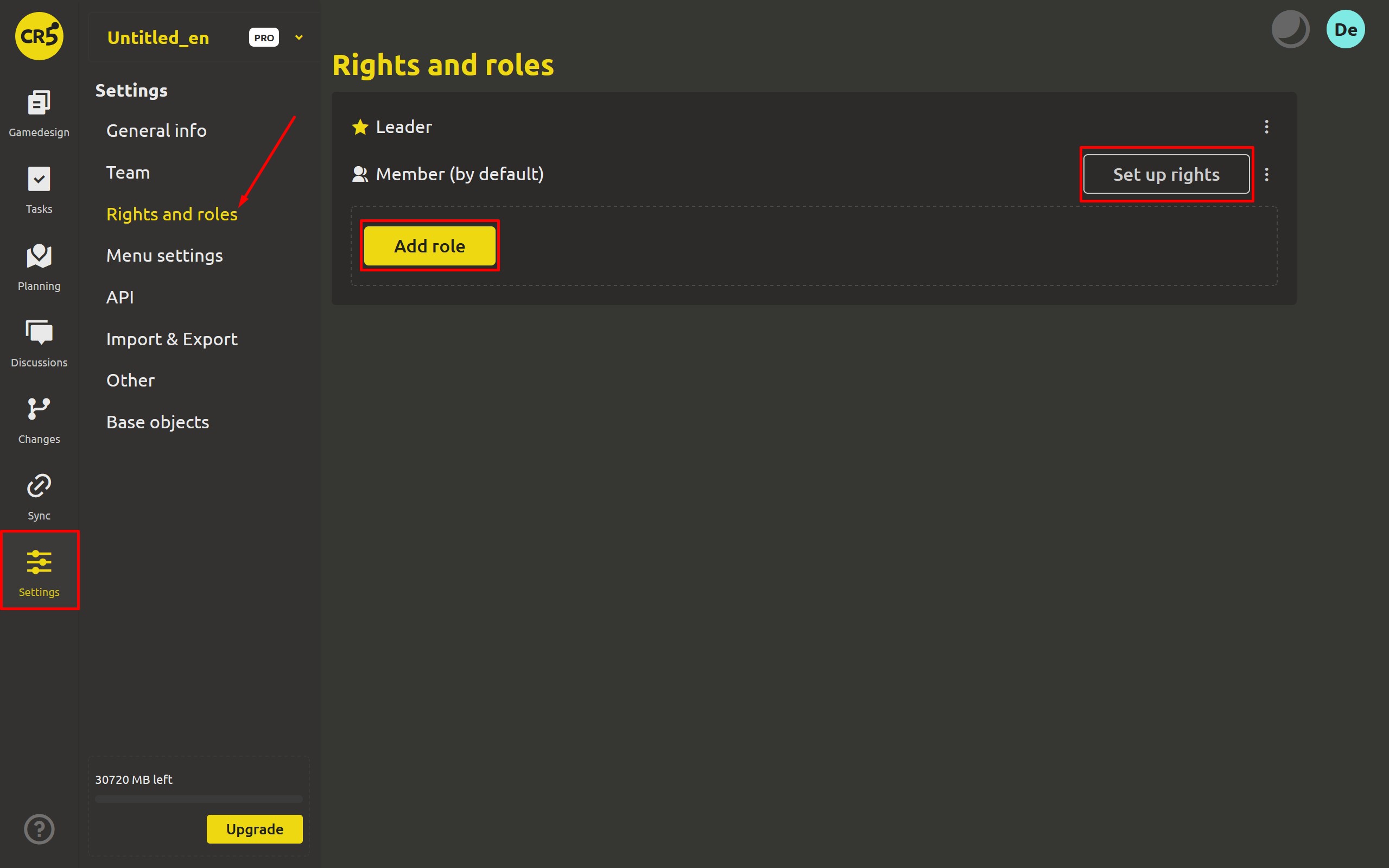The width and height of the screenshot is (1389, 868).
Task: Click the Add role button
Action: [x=429, y=246]
